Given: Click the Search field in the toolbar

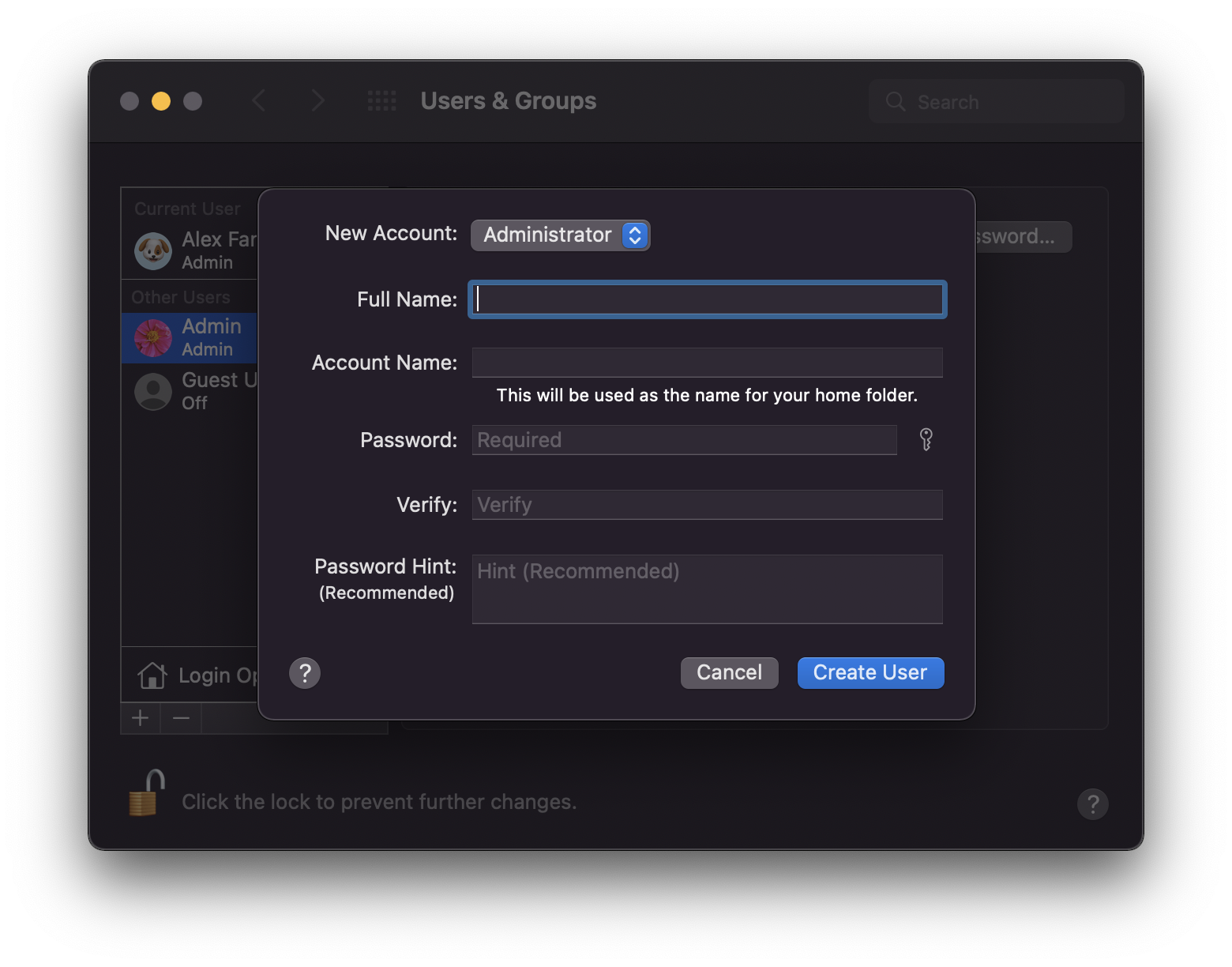Looking at the screenshot, I should click(x=997, y=101).
